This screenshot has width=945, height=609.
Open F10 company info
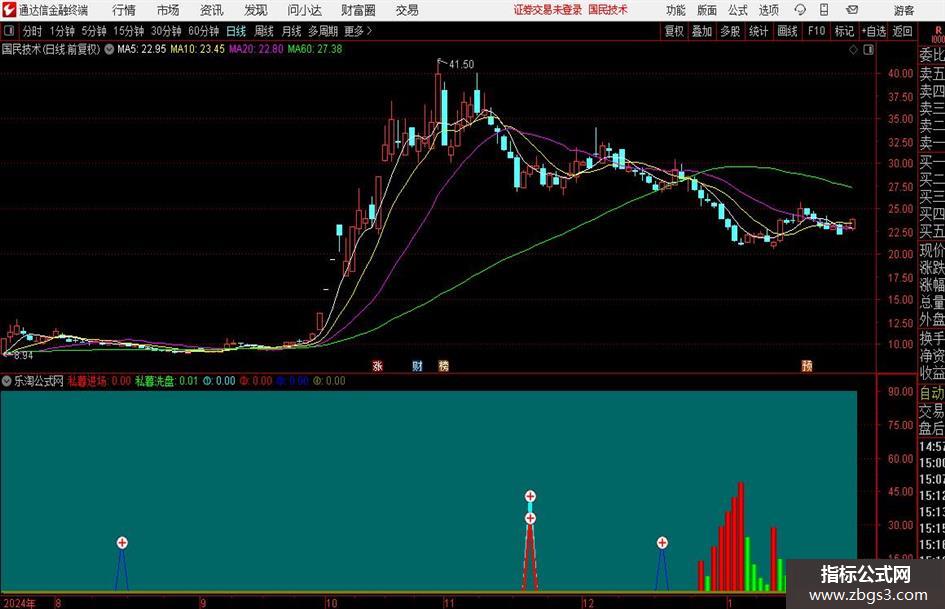816,31
